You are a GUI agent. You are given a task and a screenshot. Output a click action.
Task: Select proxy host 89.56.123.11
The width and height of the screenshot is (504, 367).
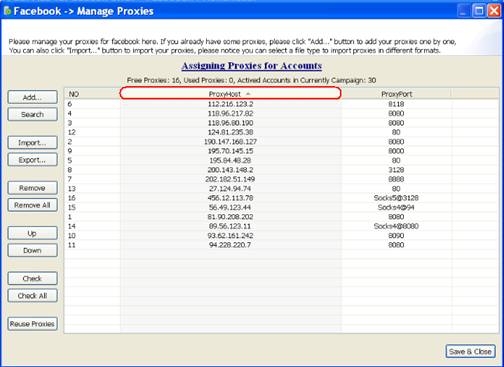click(230, 226)
